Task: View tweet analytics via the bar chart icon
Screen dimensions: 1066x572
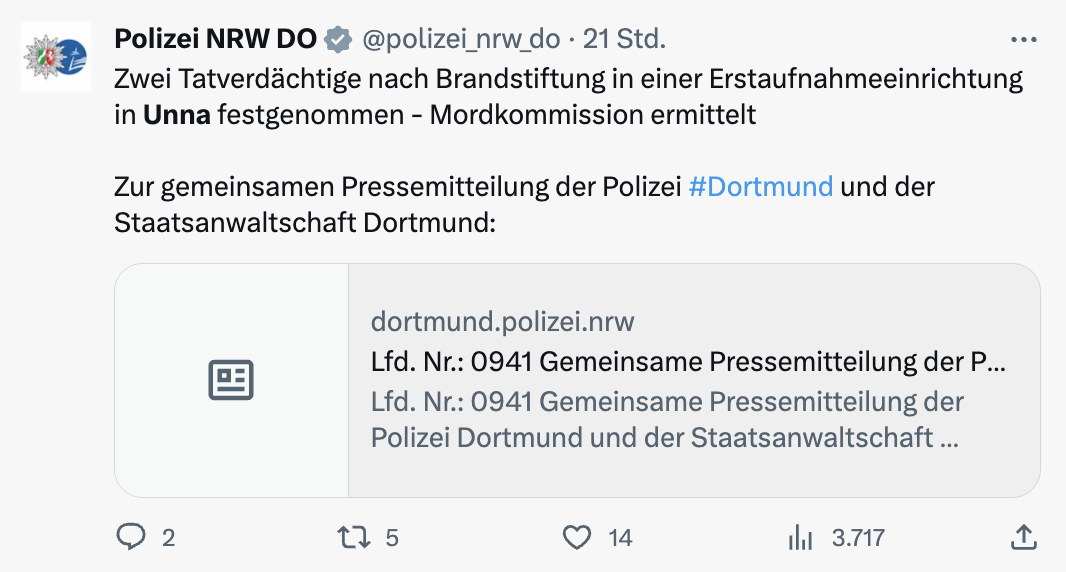Action: (800, 538)
